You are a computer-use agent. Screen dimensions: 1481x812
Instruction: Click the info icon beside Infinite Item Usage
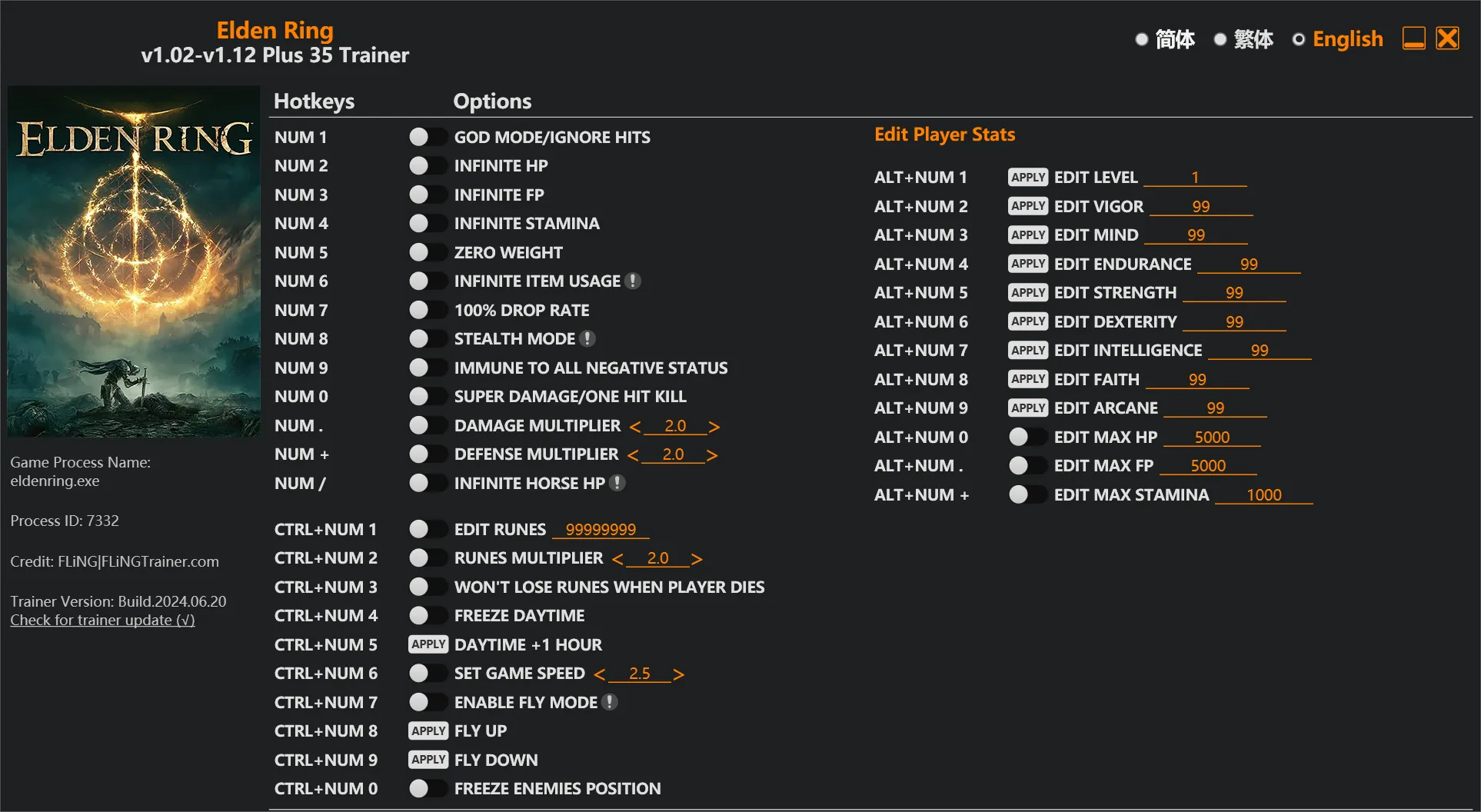[633, 281]
